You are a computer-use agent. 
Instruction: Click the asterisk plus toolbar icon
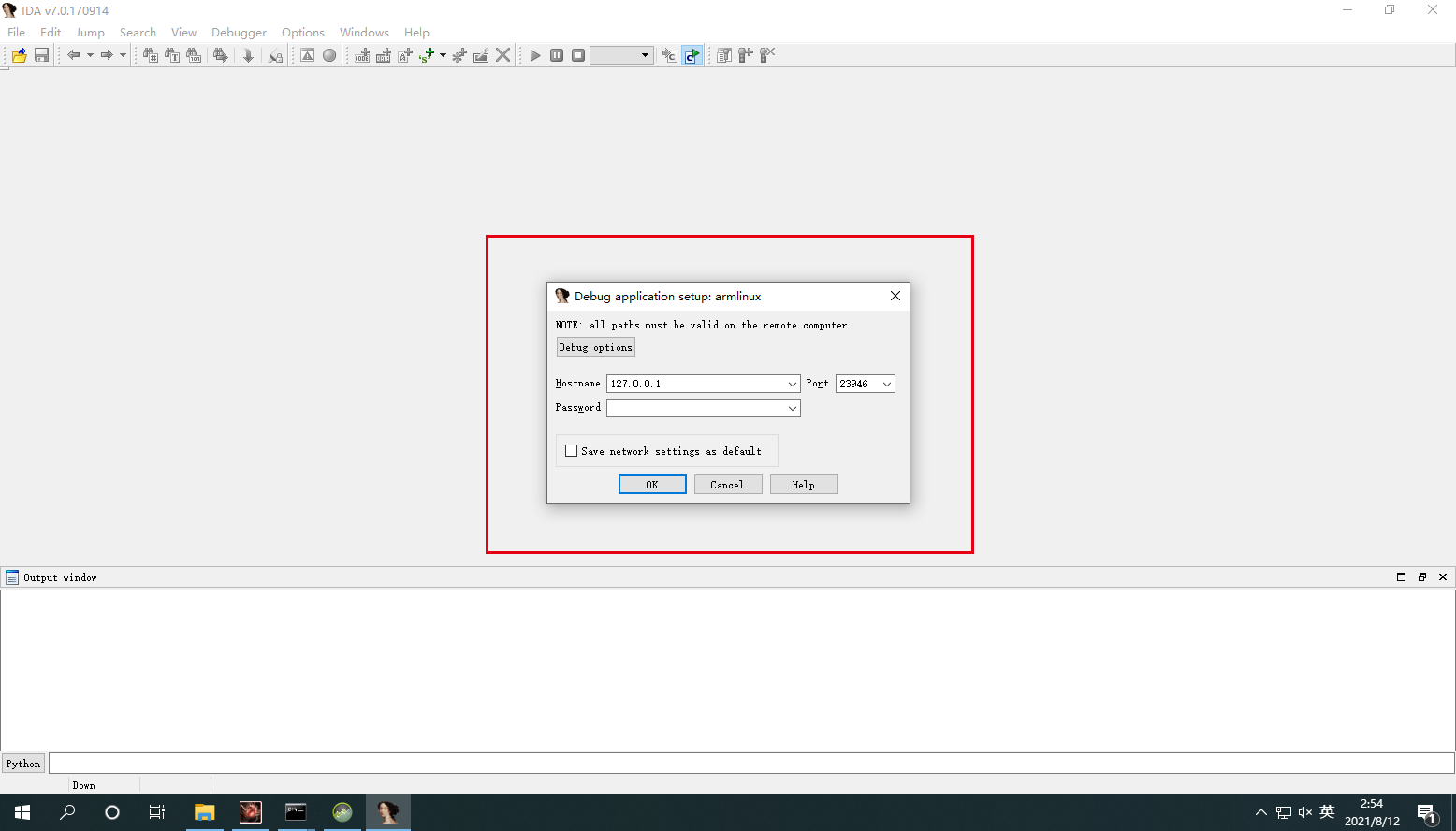pos(459,55)
